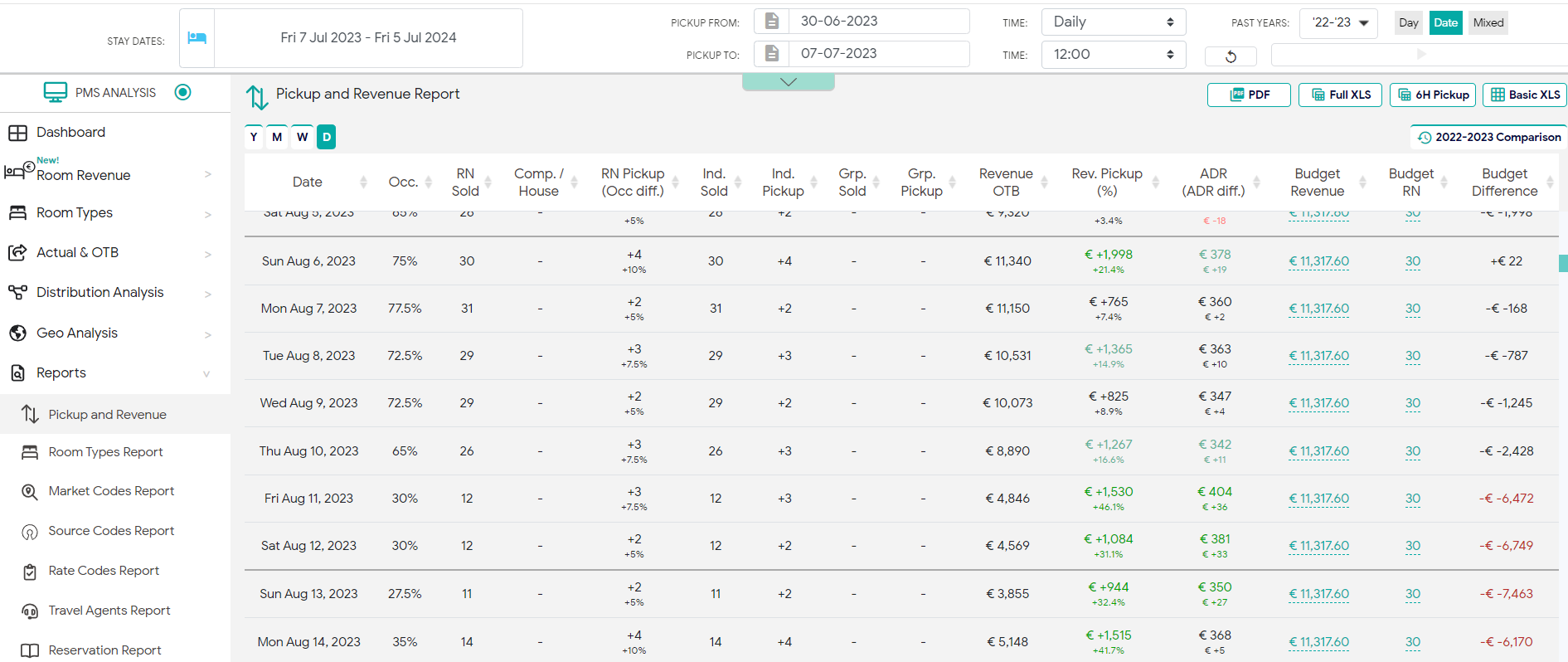Open the Daily time dropdown
Image resolution: width=1568 pixels, height=662 pixels.
click(x=1113, y=22)
